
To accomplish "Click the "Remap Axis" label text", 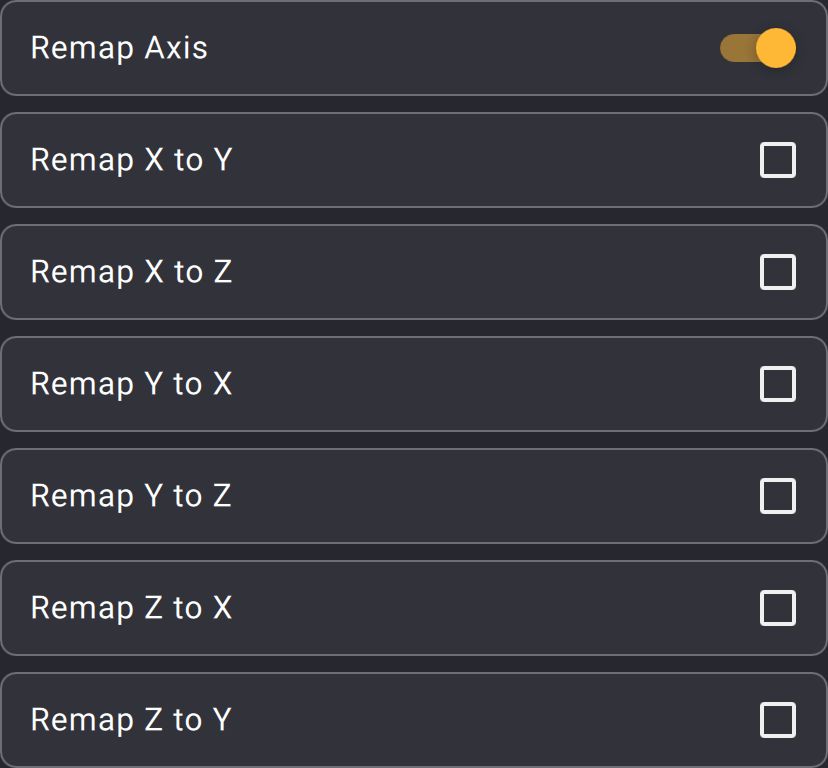I will coord(119,48).
